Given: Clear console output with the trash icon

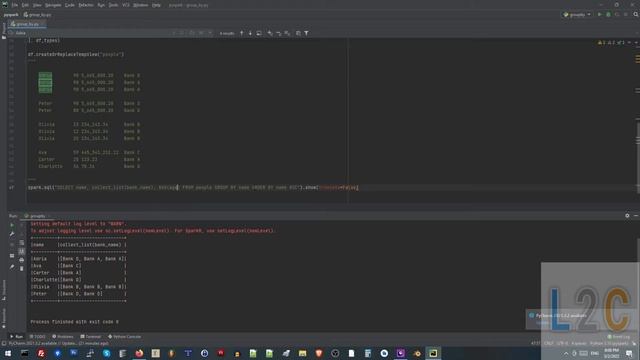Looking at the screenshot, I should pyautogui.click(x=22, y=269).
